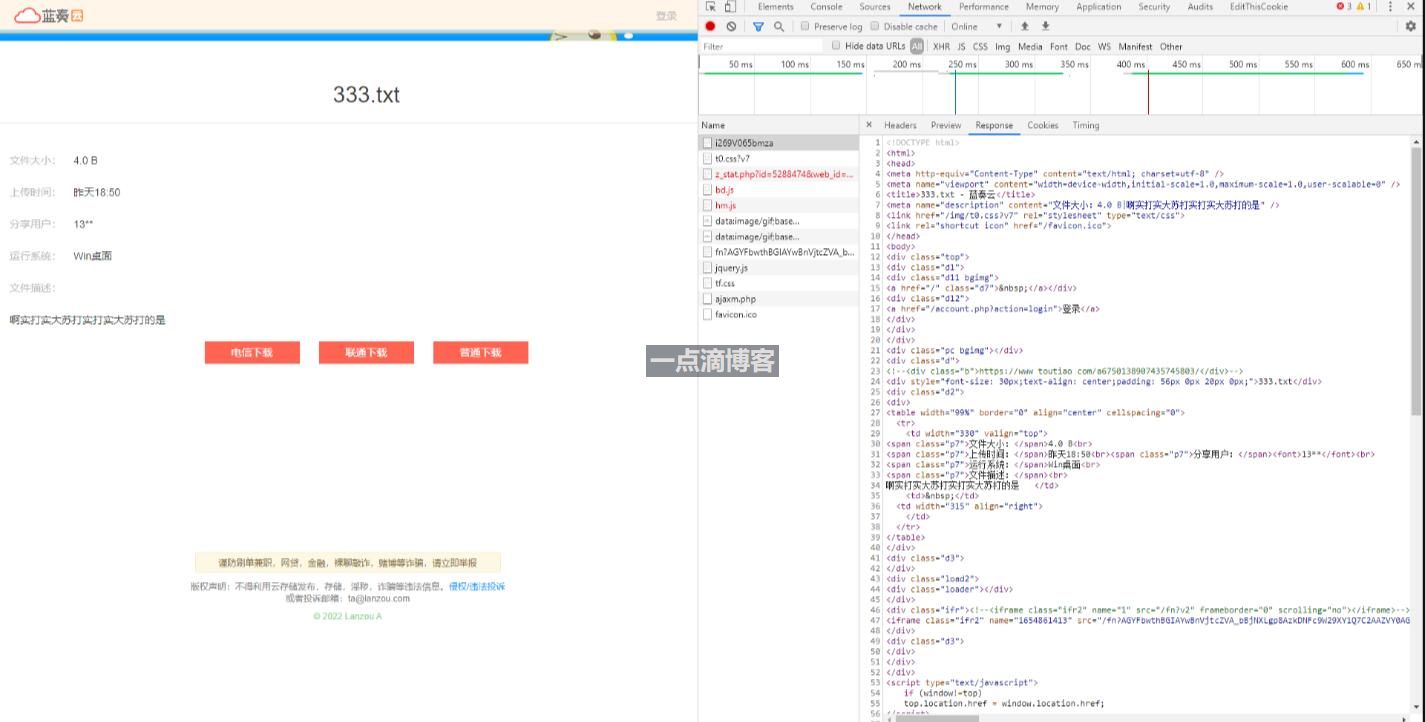1425x722 pixels.
Task: Export HAR file with the download arrow
Action: tap(1045, 26)
